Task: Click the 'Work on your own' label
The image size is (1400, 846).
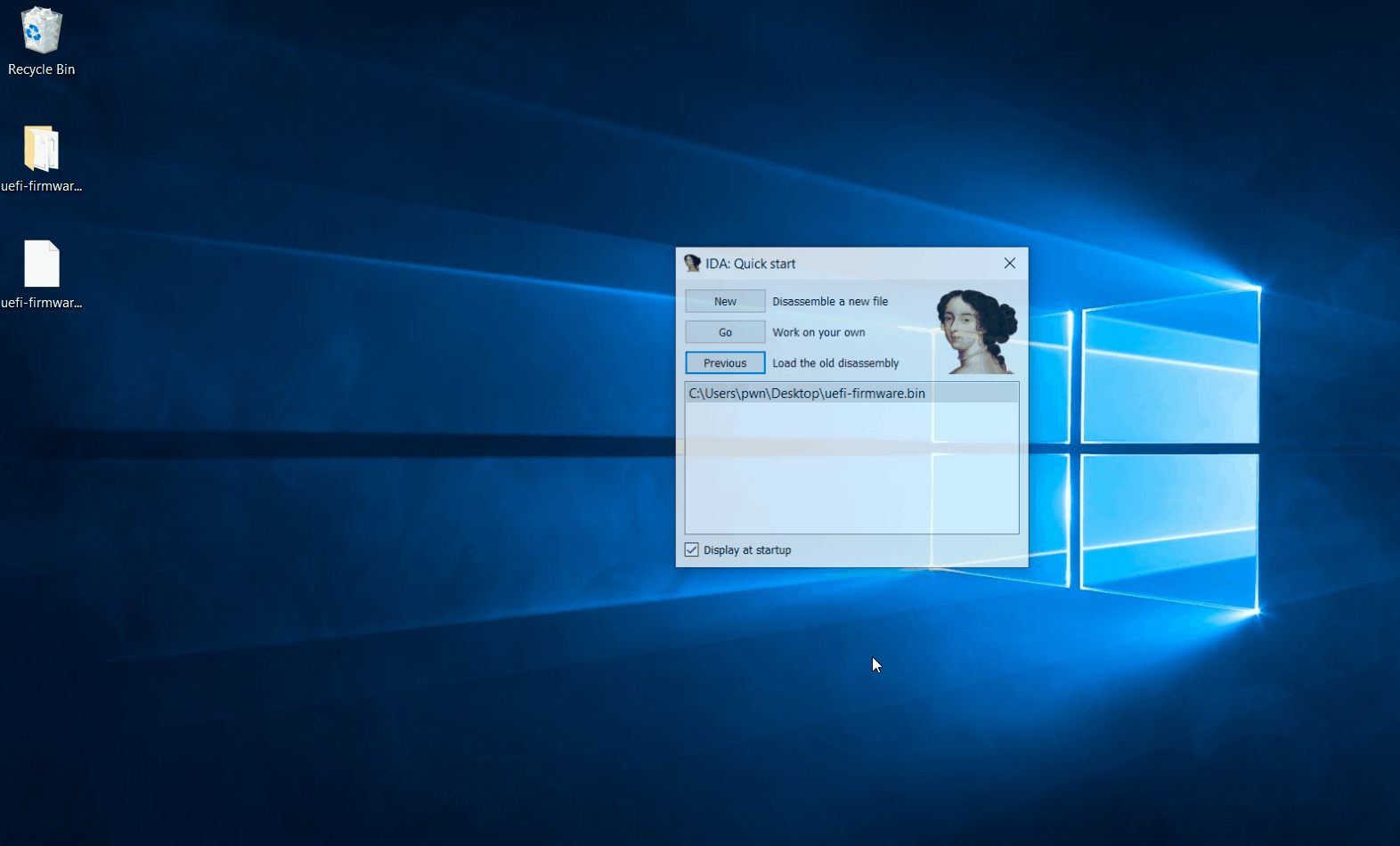Action: pyautogui.click(x=818, y=332)
